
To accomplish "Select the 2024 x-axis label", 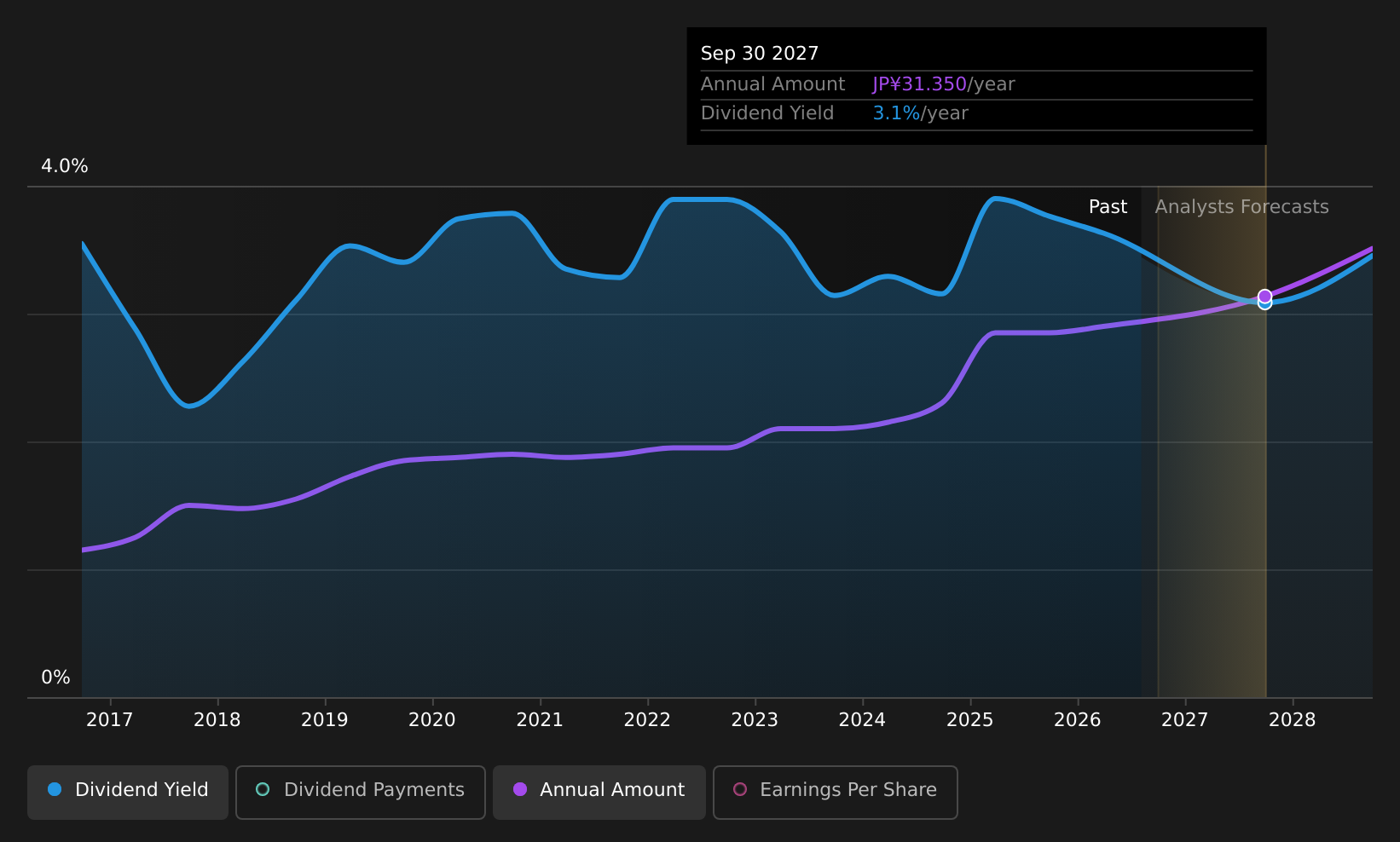I will (862, 720).
